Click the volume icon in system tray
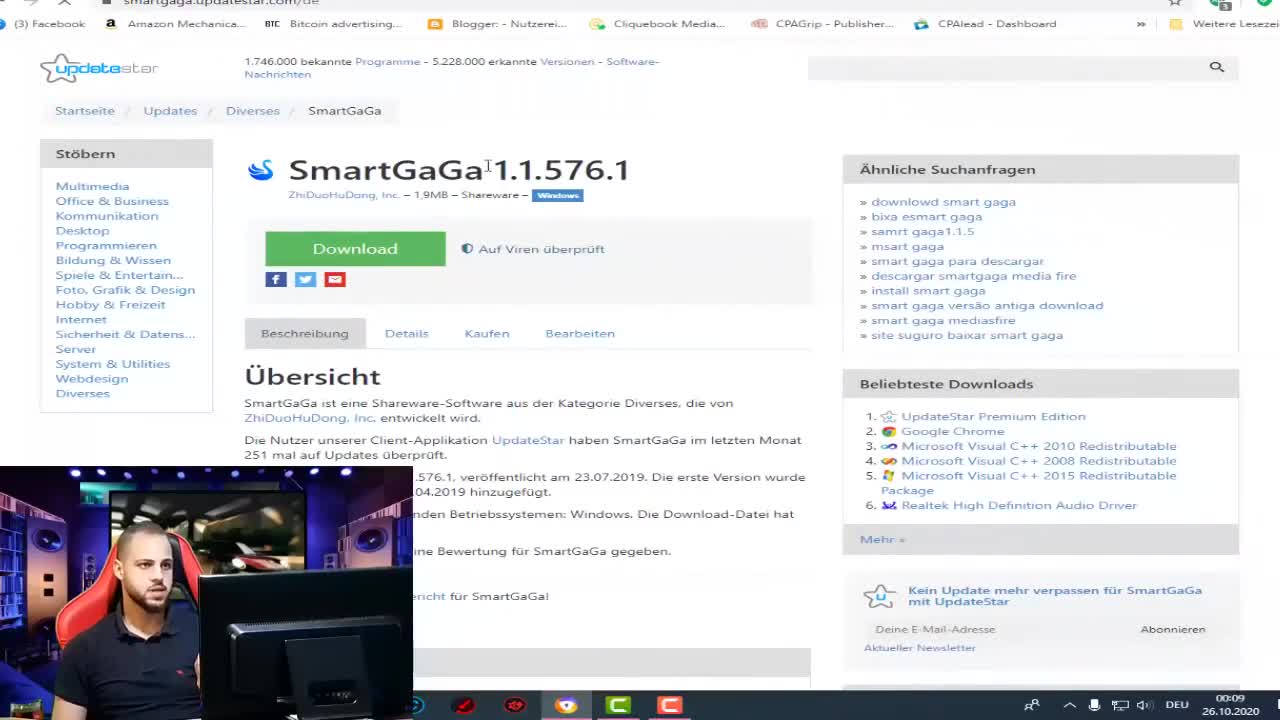This screenshot has height=720, width=1280. tap(1145, 705)
